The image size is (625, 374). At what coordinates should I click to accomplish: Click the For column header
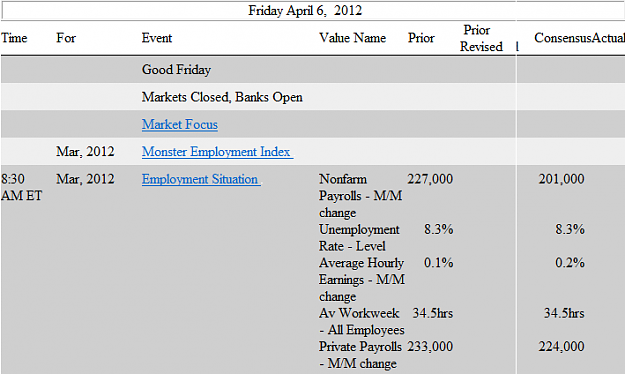pos(66,38)
